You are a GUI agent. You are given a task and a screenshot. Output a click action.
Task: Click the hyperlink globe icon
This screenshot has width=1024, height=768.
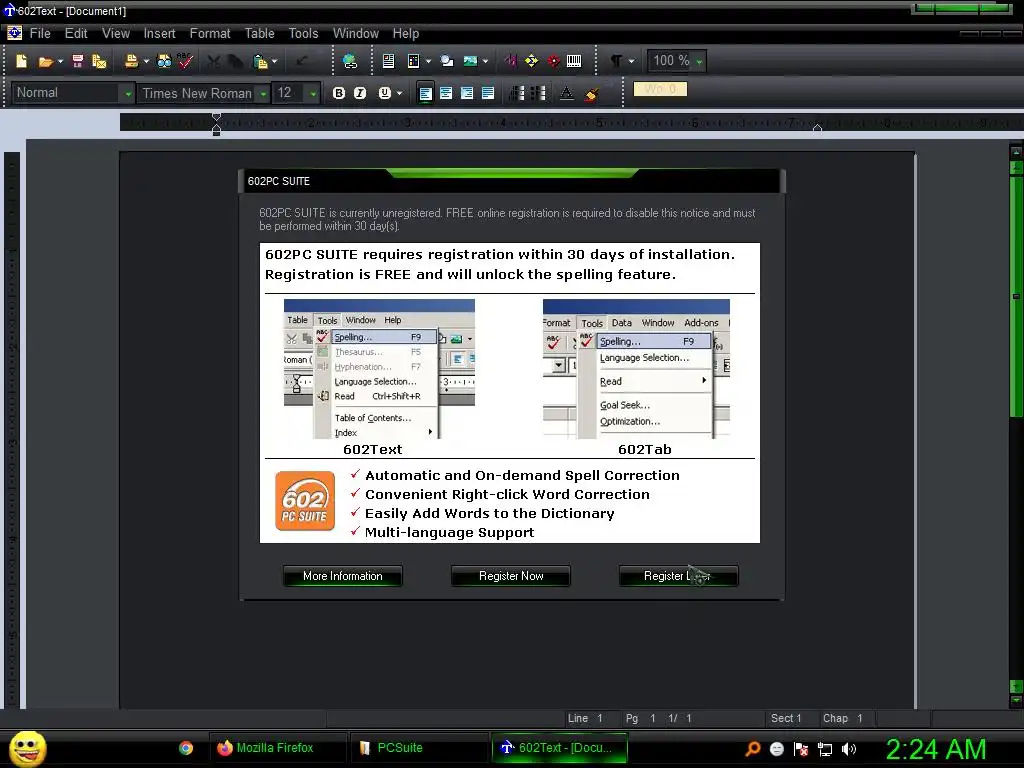tap(350, 61)
